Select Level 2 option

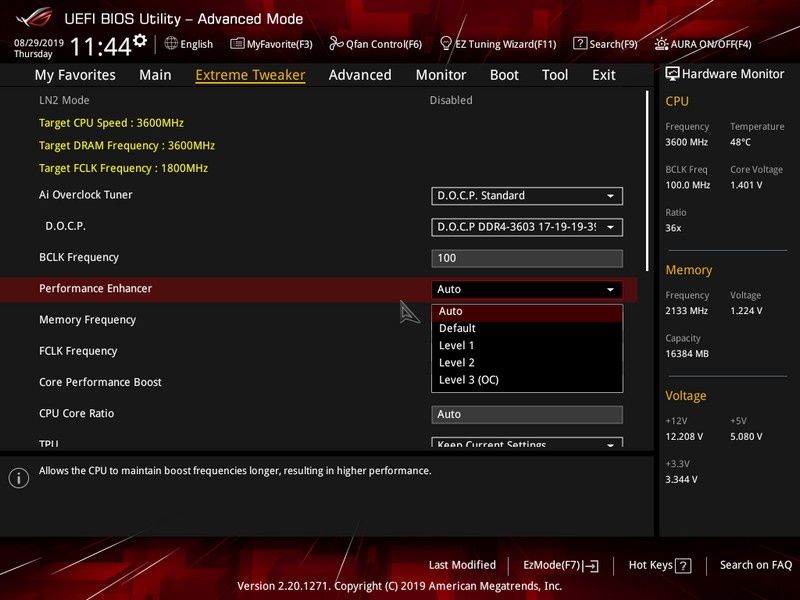pyautogui.click(x=527, y=363)
